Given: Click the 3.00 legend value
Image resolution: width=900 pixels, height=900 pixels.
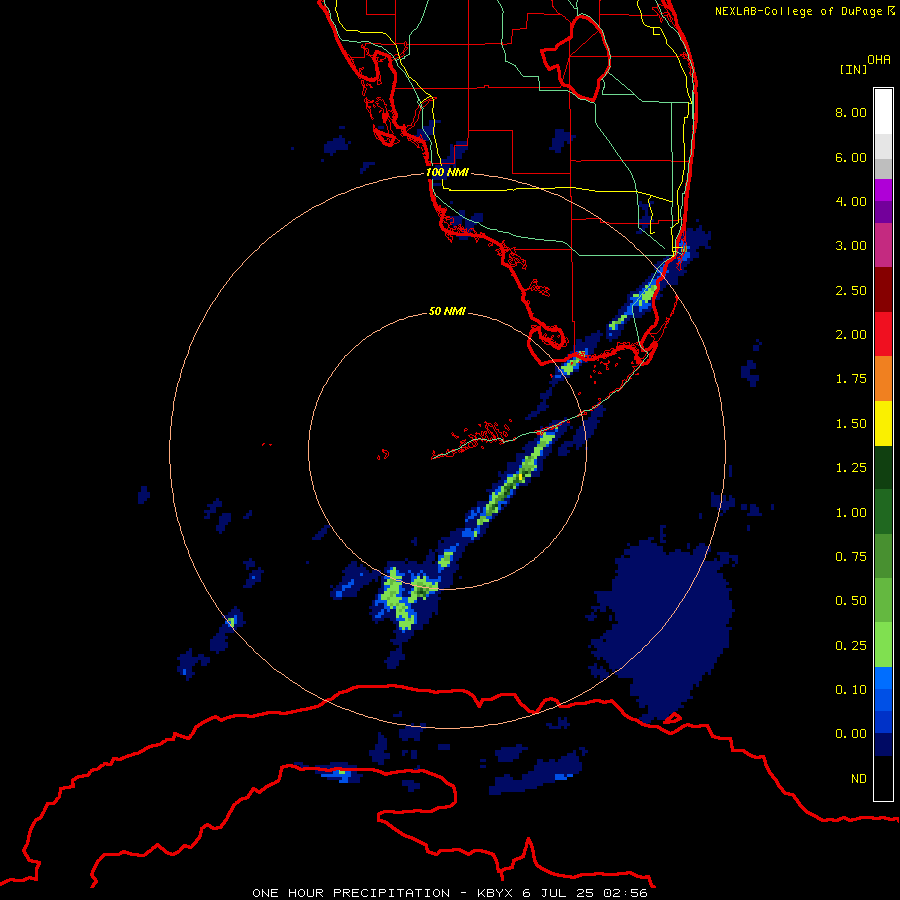Looking at the screenshot, I should click(x=851, y=246).
